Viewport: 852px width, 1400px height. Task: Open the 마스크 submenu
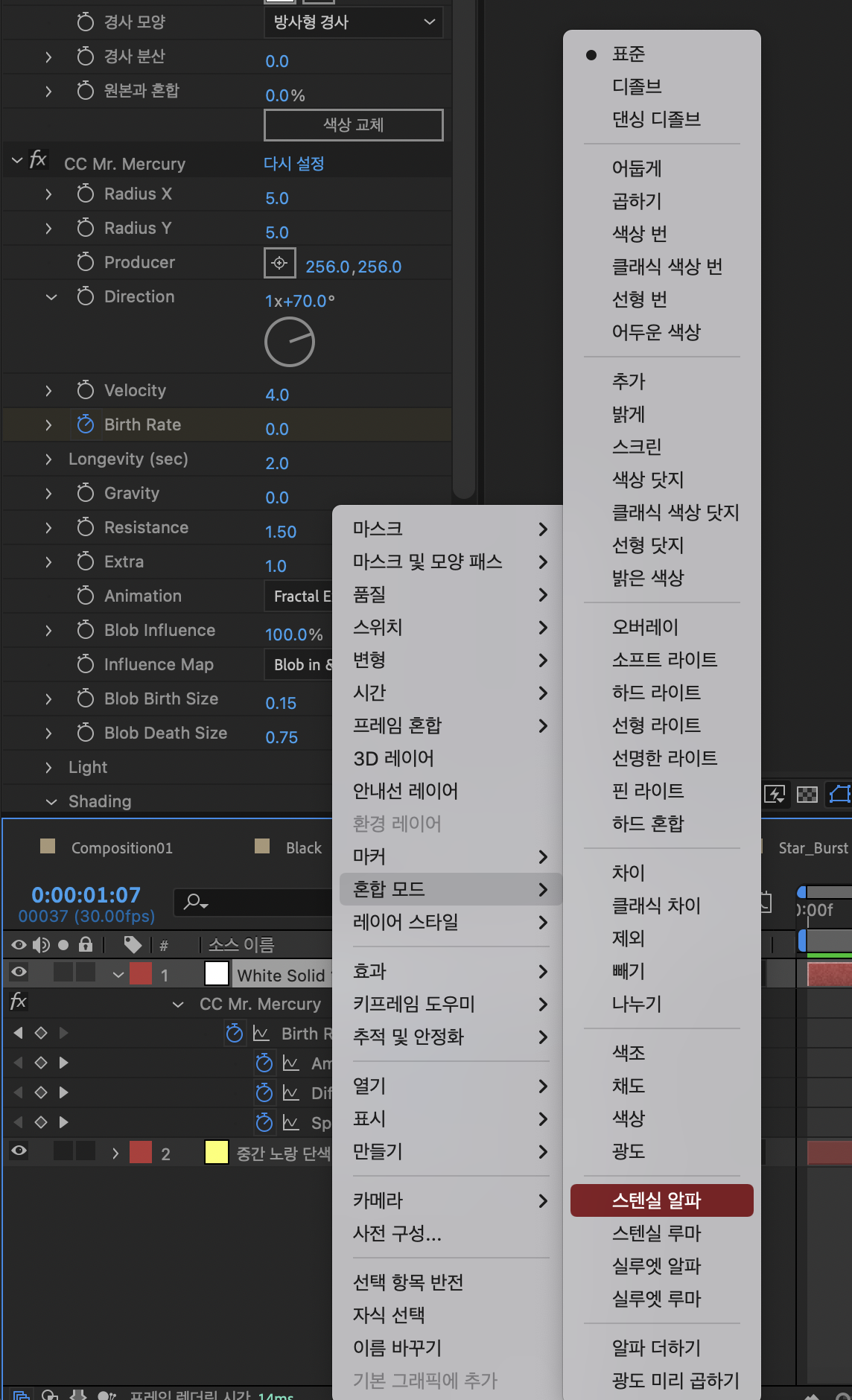451,529
